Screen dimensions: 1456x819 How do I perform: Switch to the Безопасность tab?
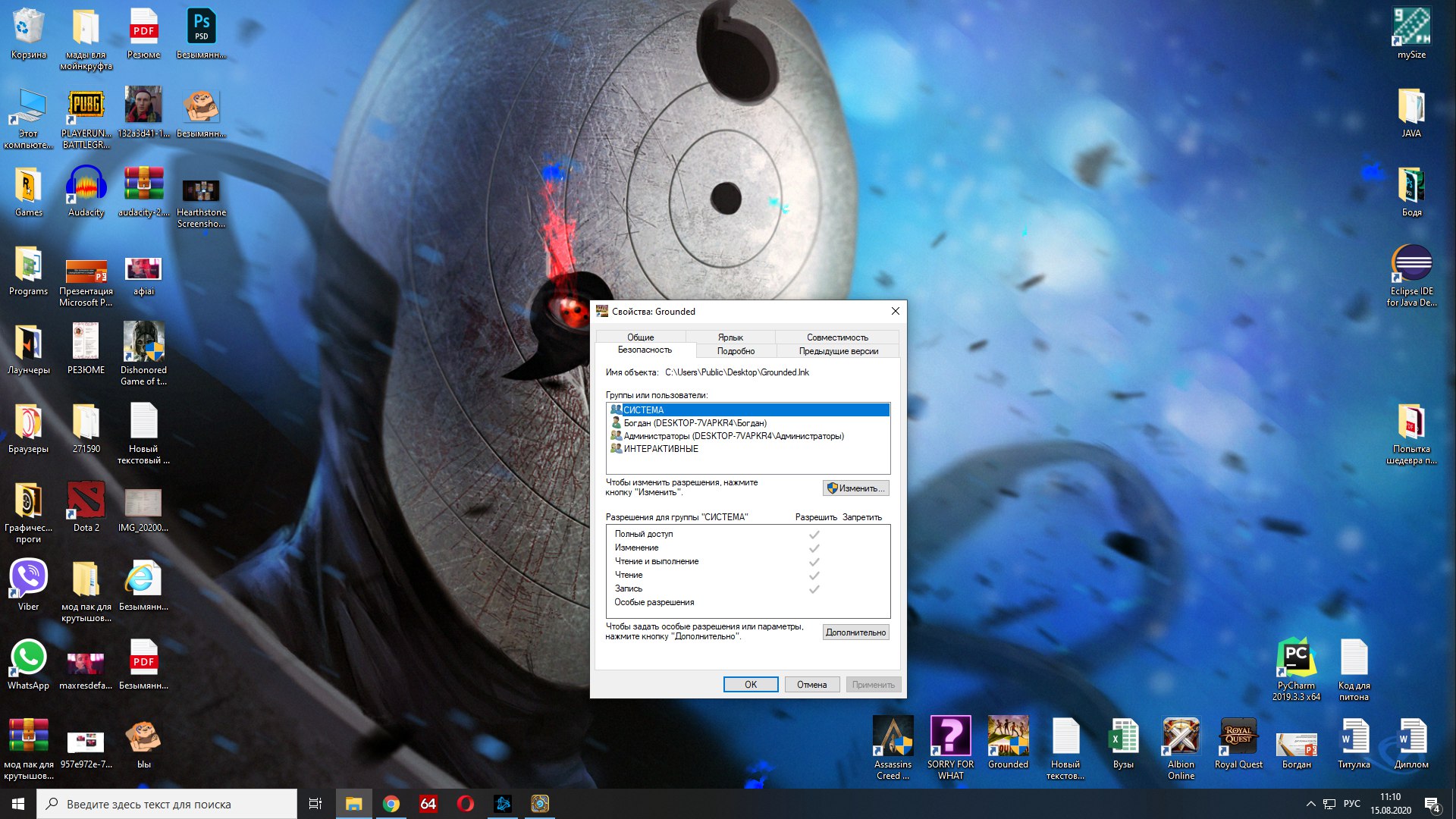(645, 350)
